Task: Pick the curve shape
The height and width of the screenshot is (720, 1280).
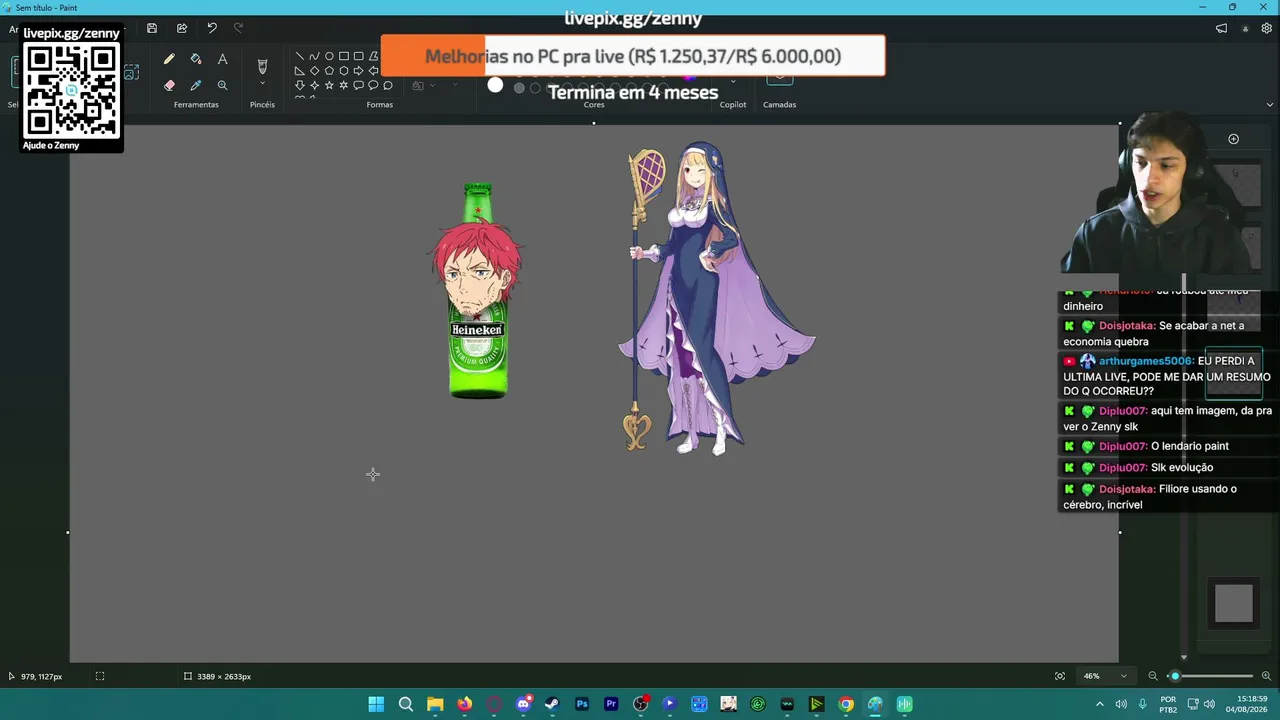Action: tap(314, 57)
